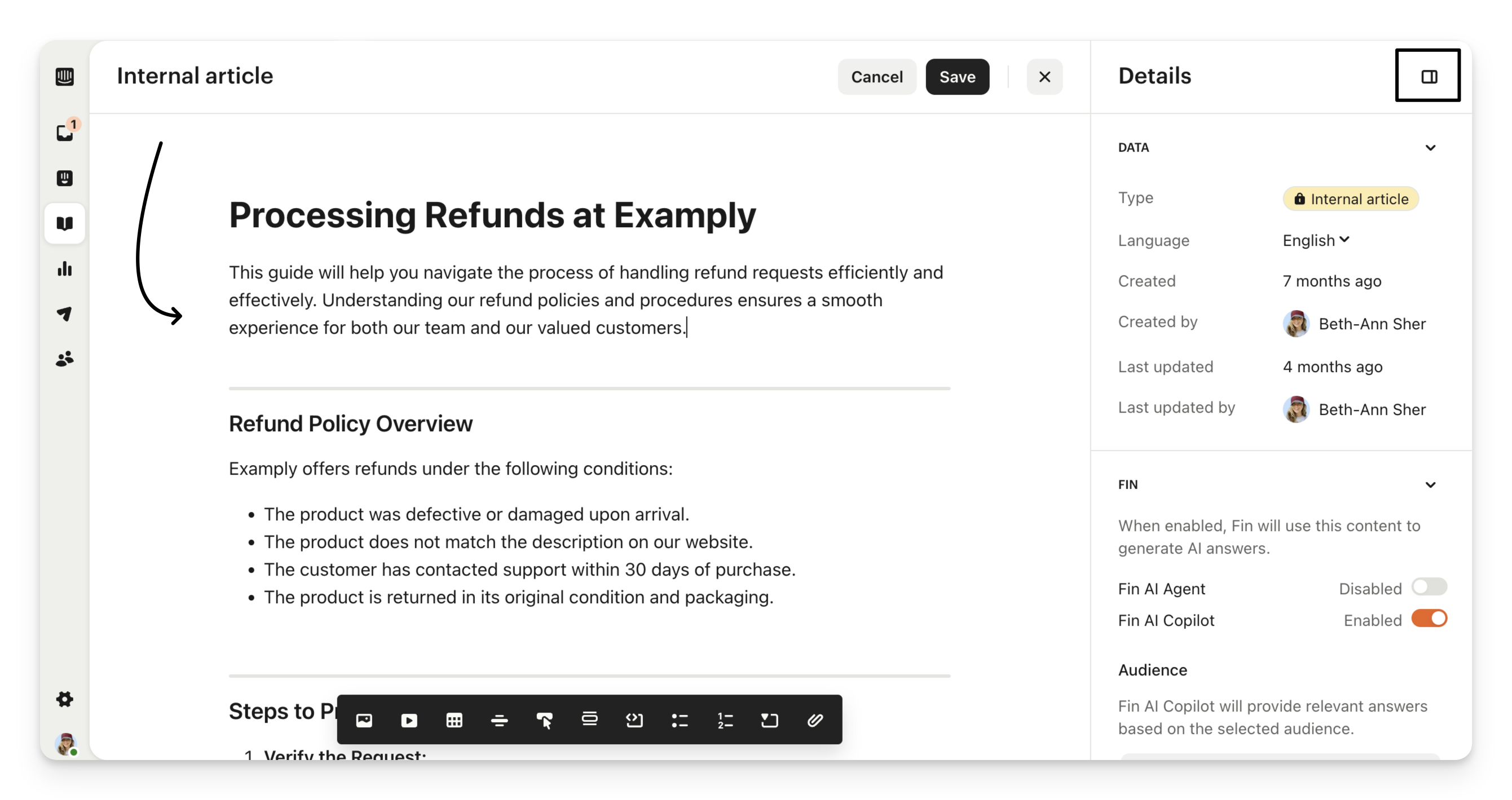Insert a video from the floating toolbar
The image size is (1512, 800).
(409, 720)
